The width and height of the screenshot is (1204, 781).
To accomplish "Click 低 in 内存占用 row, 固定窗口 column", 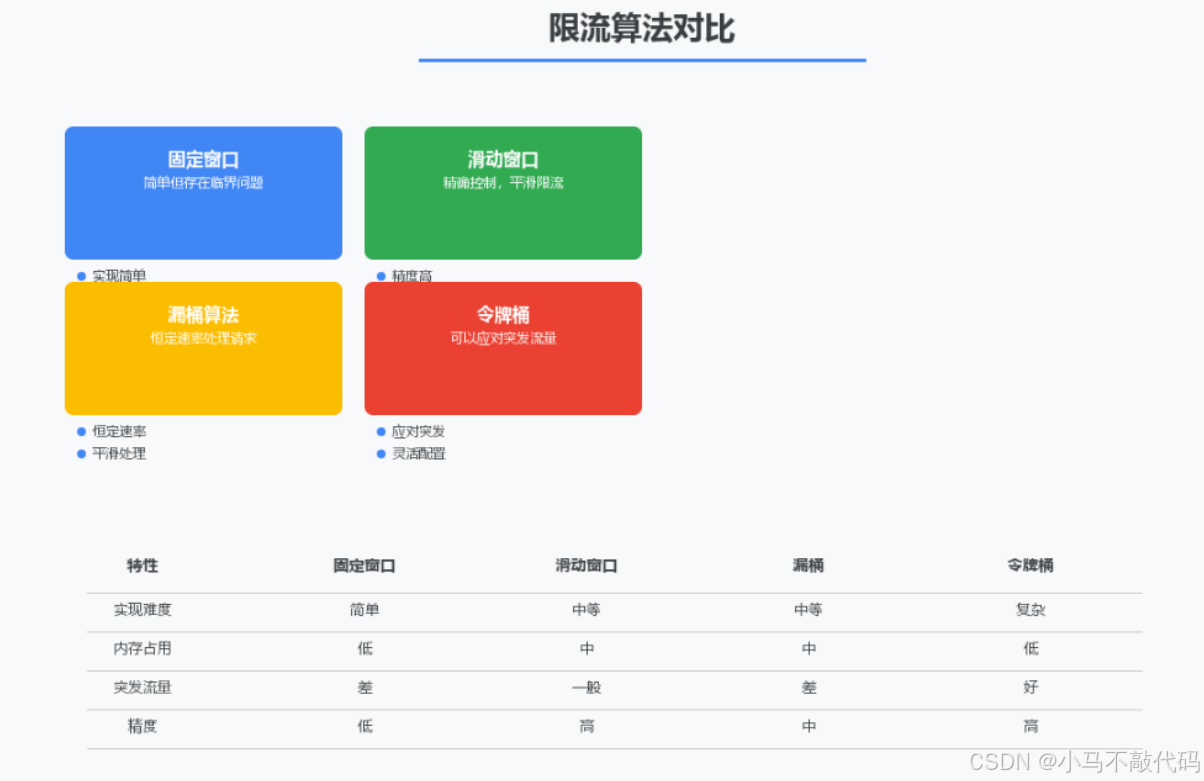I will coord(364,648).
